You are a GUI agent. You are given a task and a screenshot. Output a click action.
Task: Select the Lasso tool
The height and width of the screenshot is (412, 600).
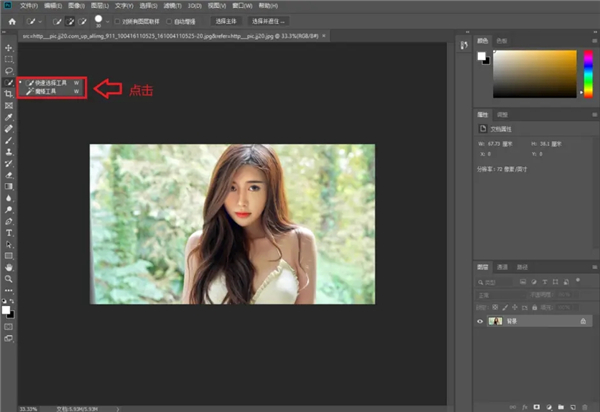click(x=8, y=71)
